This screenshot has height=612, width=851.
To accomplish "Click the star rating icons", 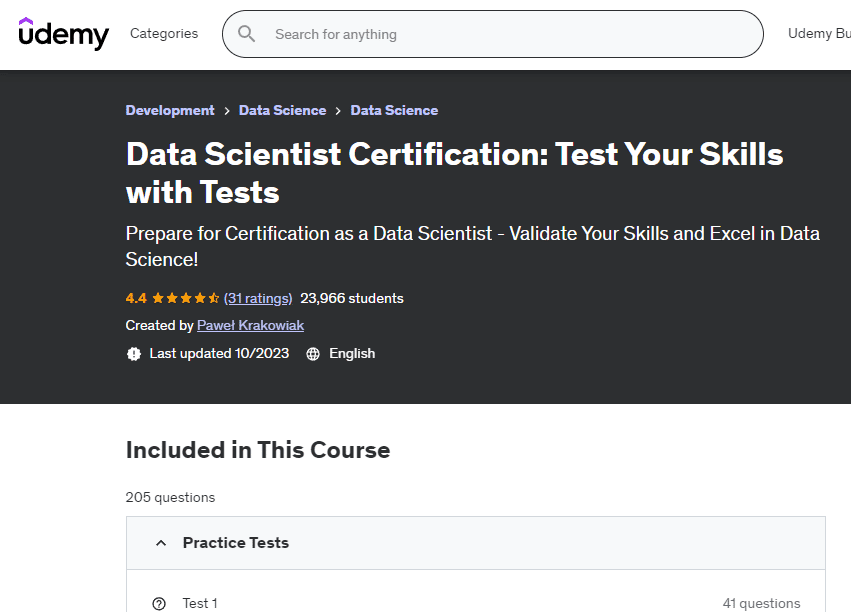I will tap(185, 298).
